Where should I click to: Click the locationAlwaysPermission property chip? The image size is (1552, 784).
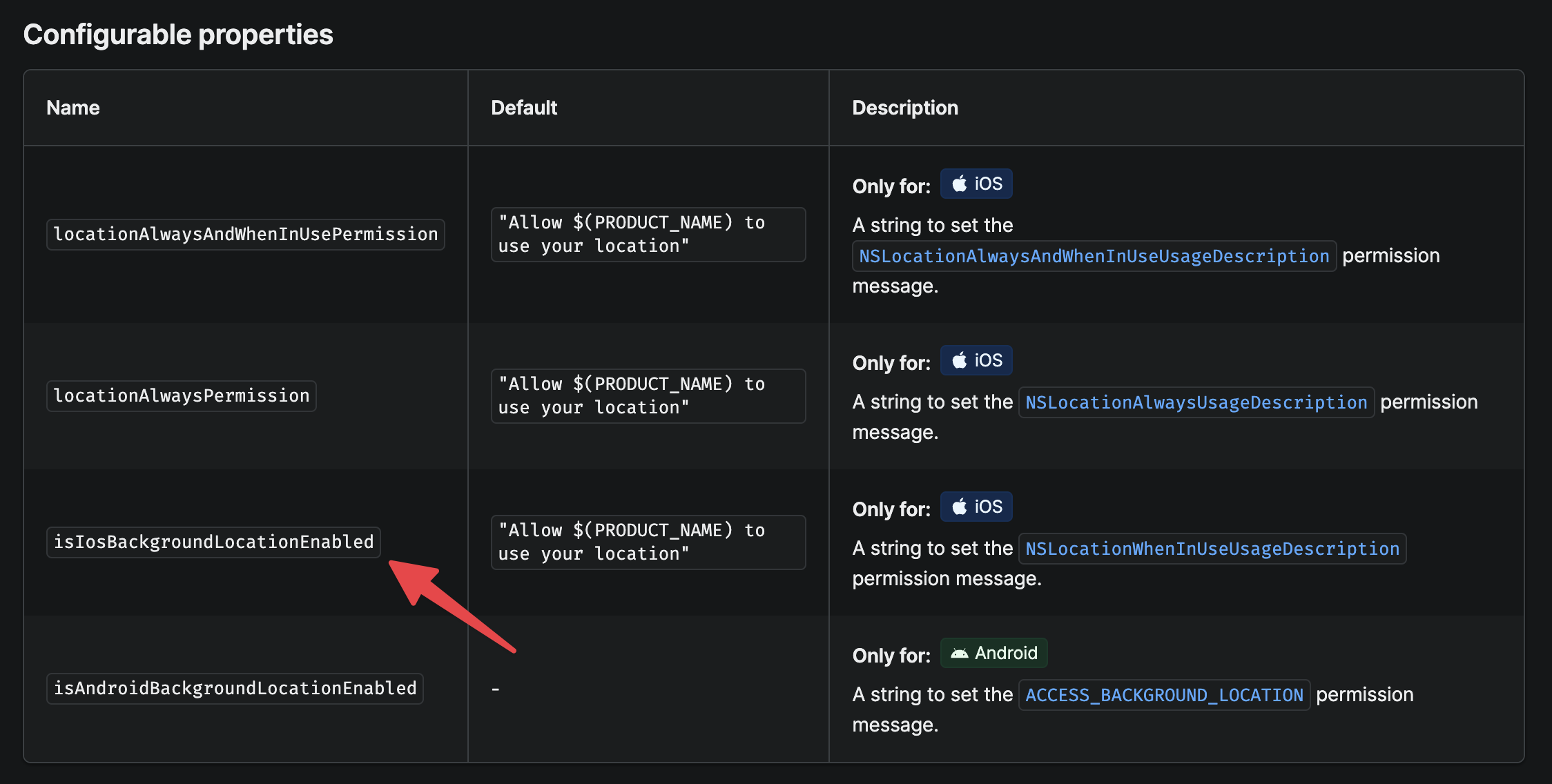(181, 395)
